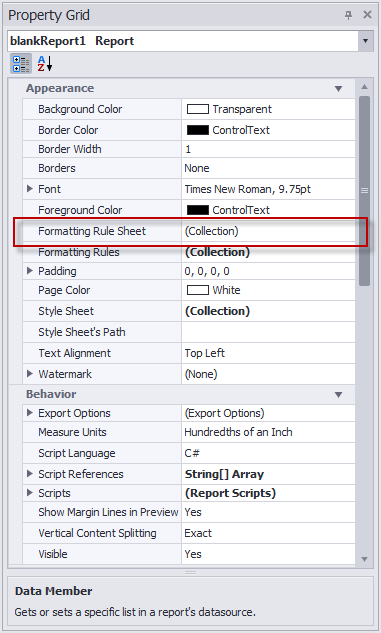Select the Formatting Rules (Collection) value

[268, 252]
